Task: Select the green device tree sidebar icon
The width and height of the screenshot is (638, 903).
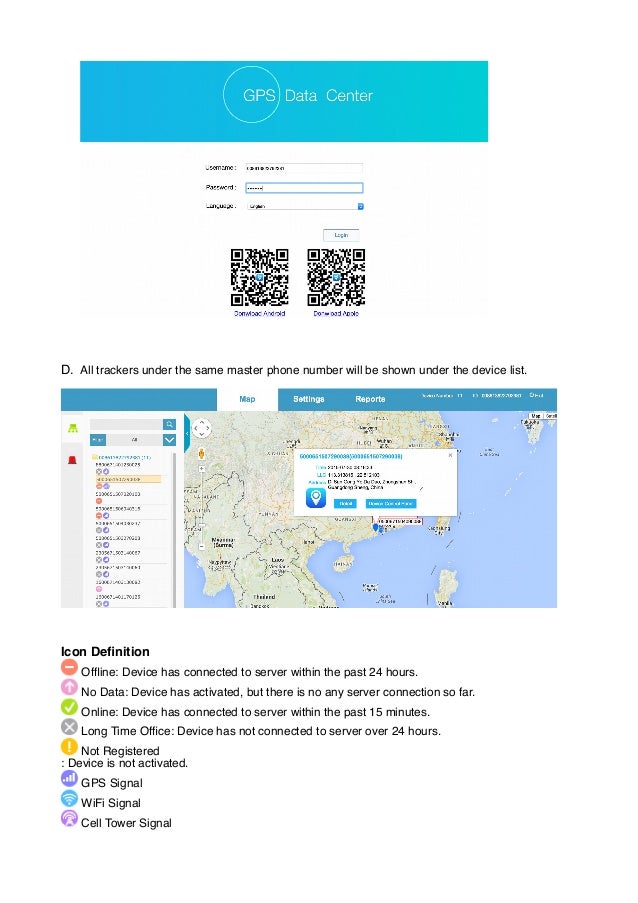Action: (x=73, y=428)
